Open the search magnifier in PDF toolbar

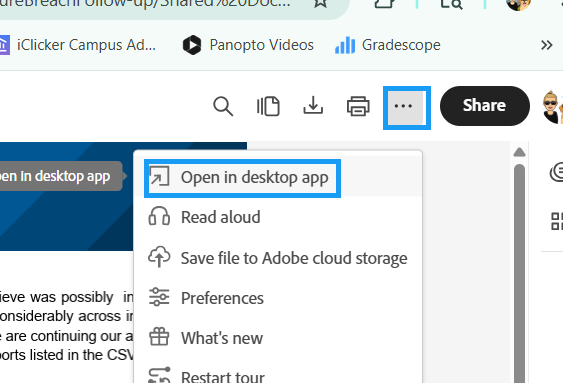(223, 106)
